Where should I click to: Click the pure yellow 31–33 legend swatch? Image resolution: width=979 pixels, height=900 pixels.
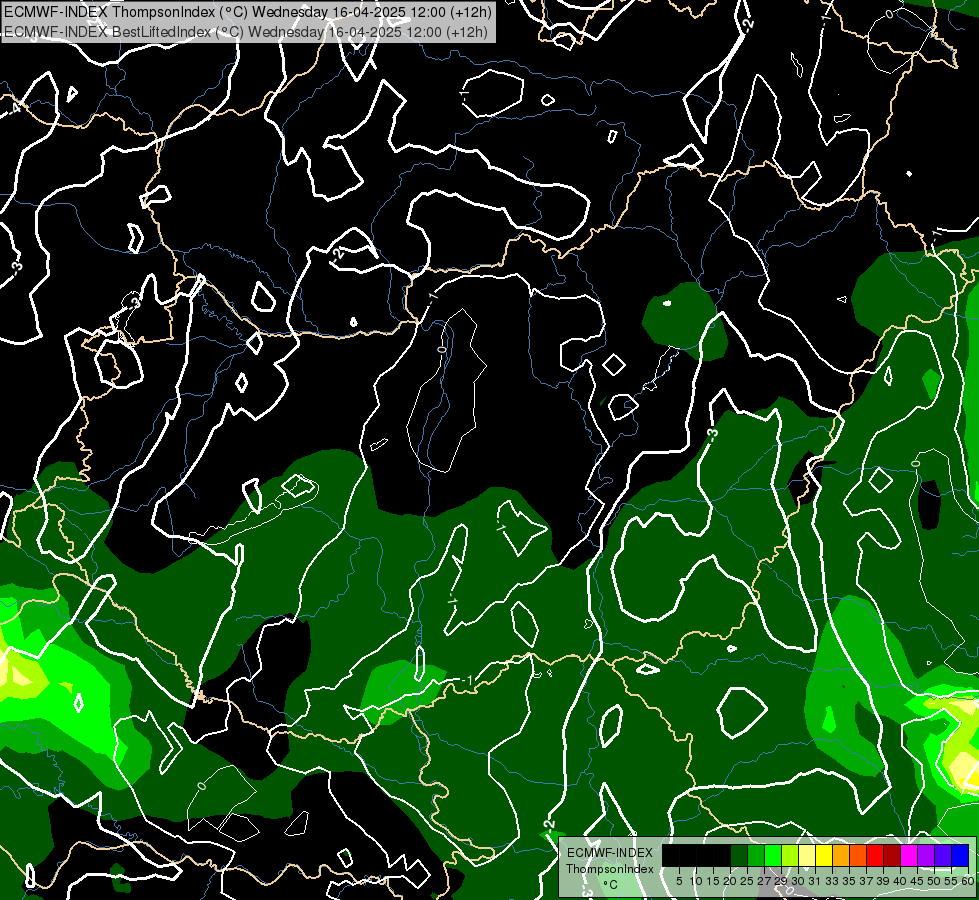pos(824,855)
